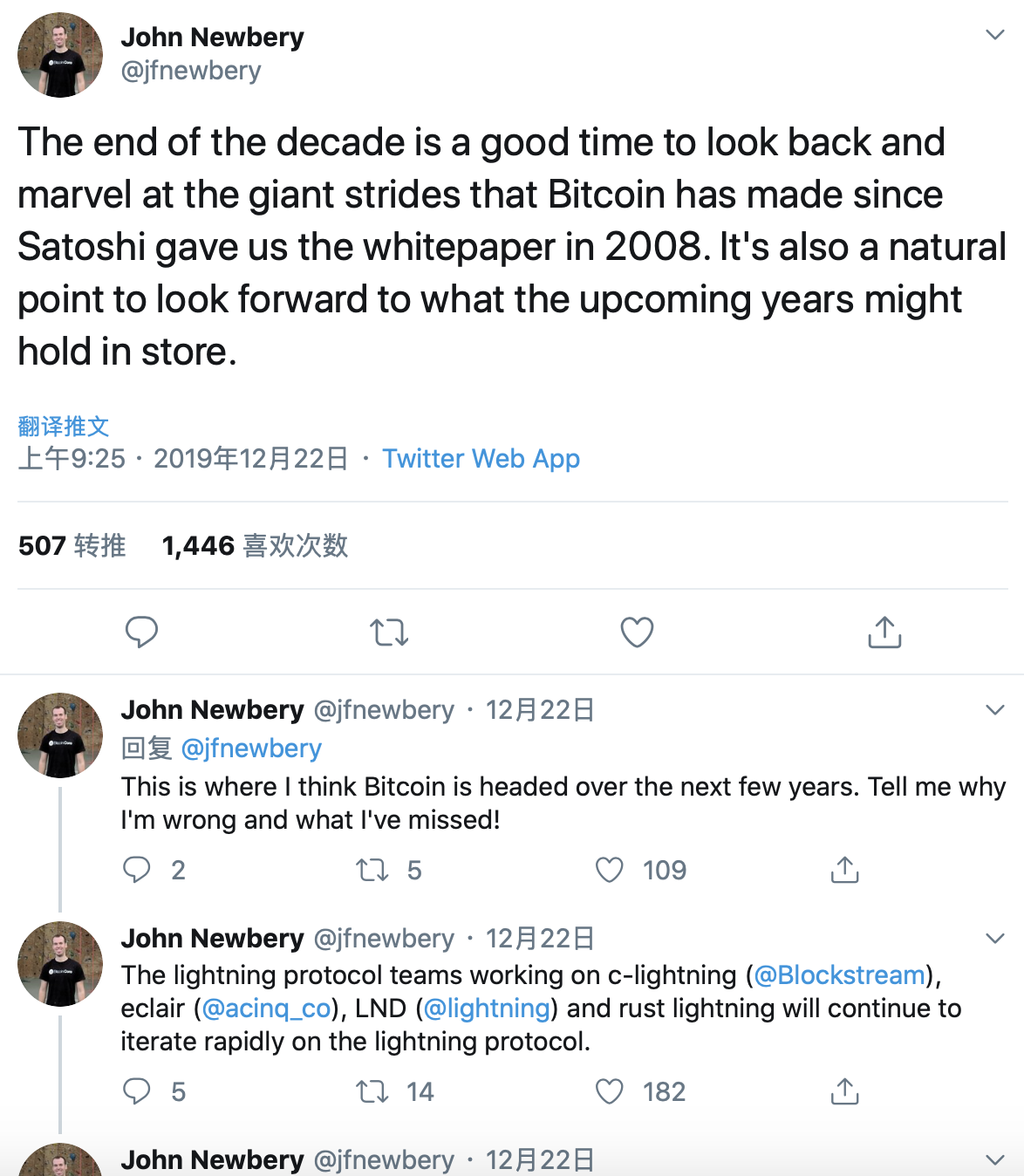Open the @Blockstream mention
The image size is (1024, 1176).
point(839,974)
